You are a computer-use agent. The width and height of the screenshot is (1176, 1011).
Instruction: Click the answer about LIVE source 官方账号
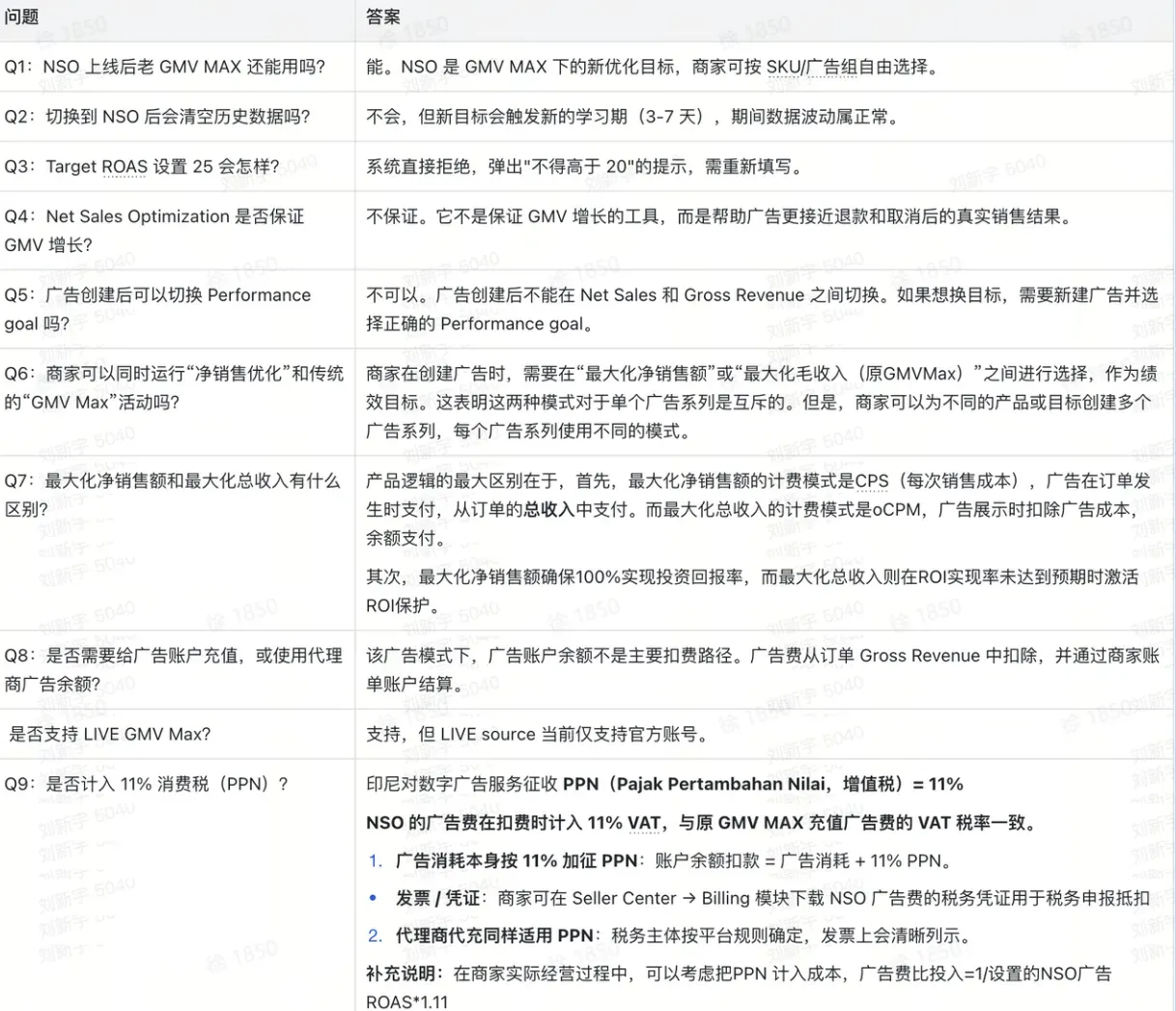[538, 734]
